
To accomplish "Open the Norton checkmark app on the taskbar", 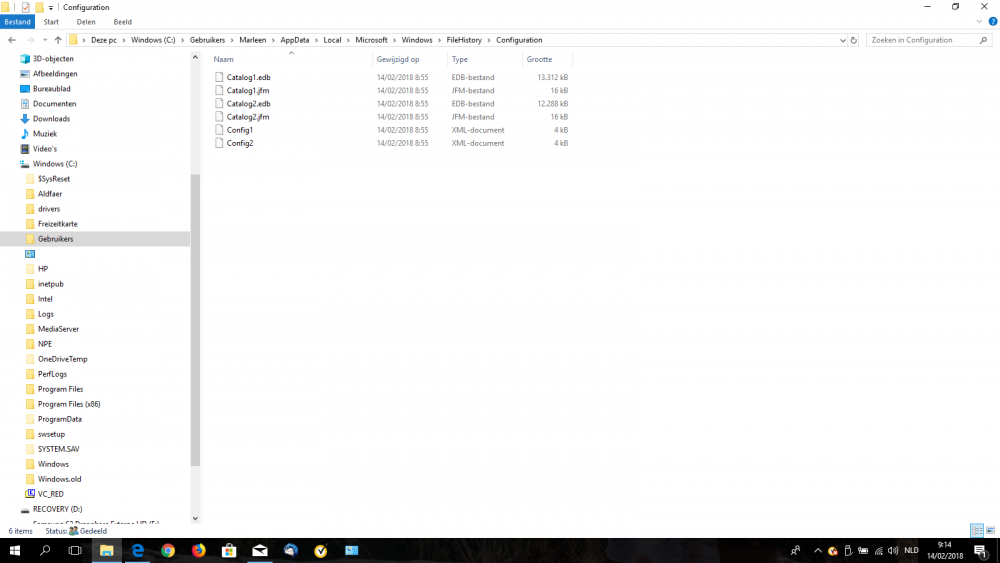I will point(321,550).
